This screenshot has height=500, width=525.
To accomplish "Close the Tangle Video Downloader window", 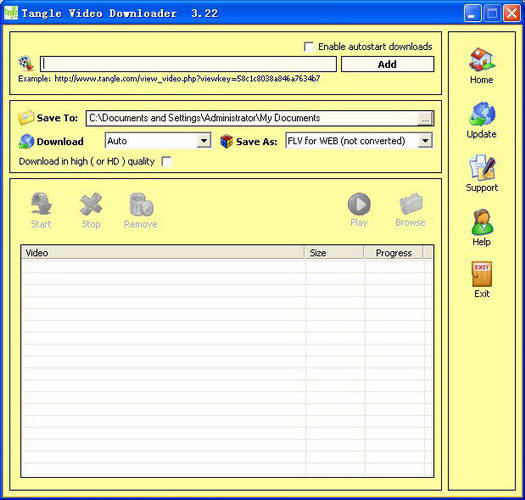I will click(512, 13).
